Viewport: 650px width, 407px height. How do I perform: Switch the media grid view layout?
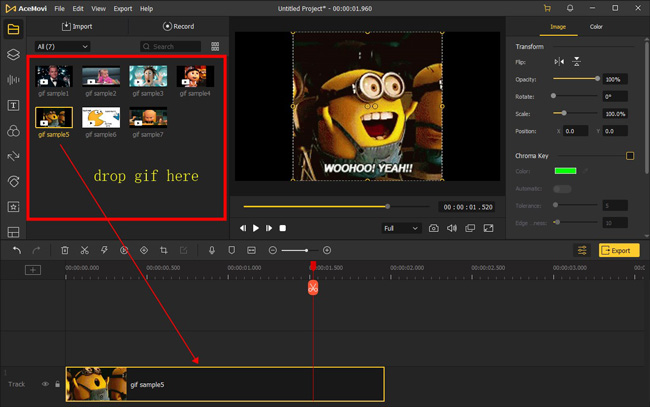pyautogui.click(x=215, y=46)
